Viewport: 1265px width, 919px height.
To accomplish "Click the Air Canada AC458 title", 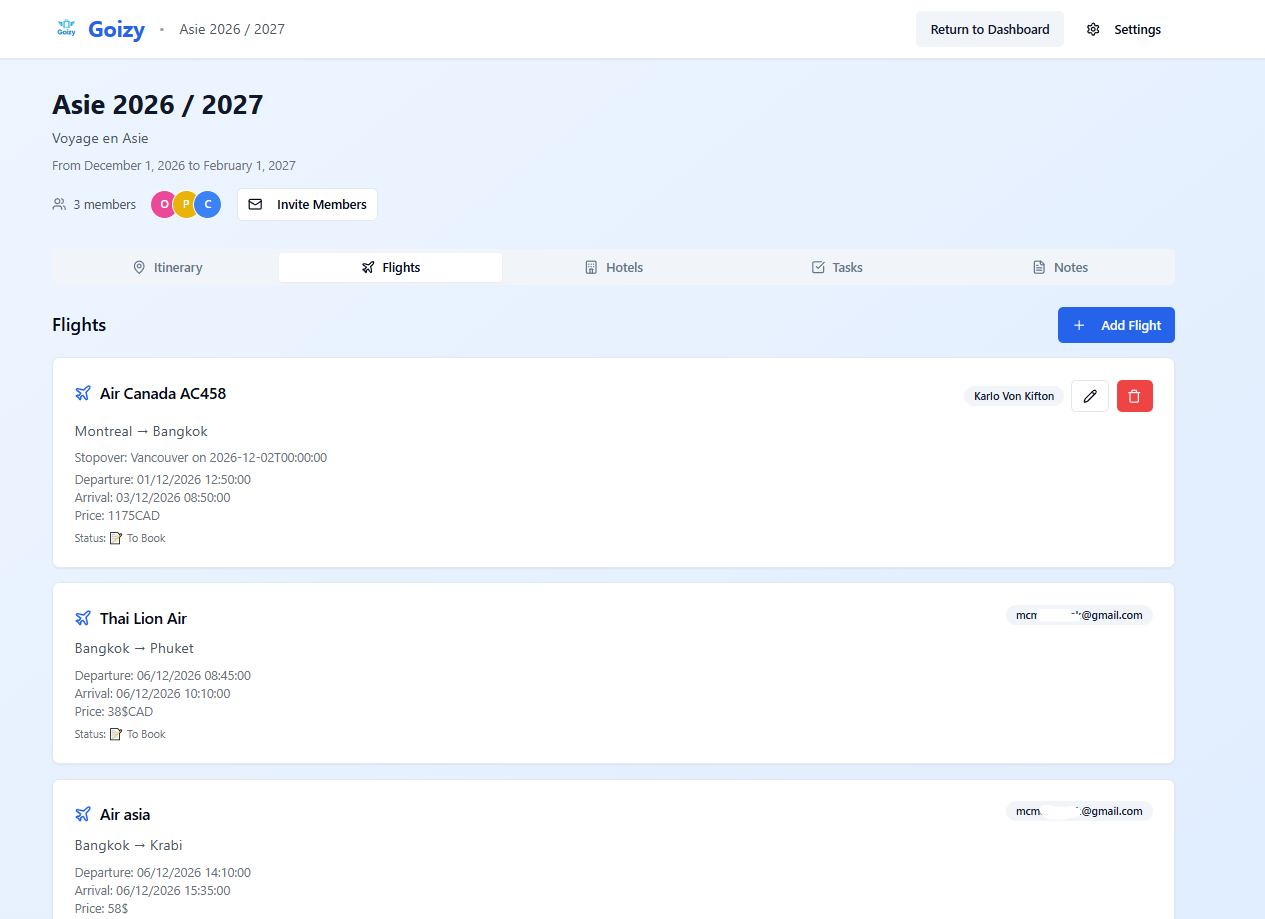I will pos(163,393).
